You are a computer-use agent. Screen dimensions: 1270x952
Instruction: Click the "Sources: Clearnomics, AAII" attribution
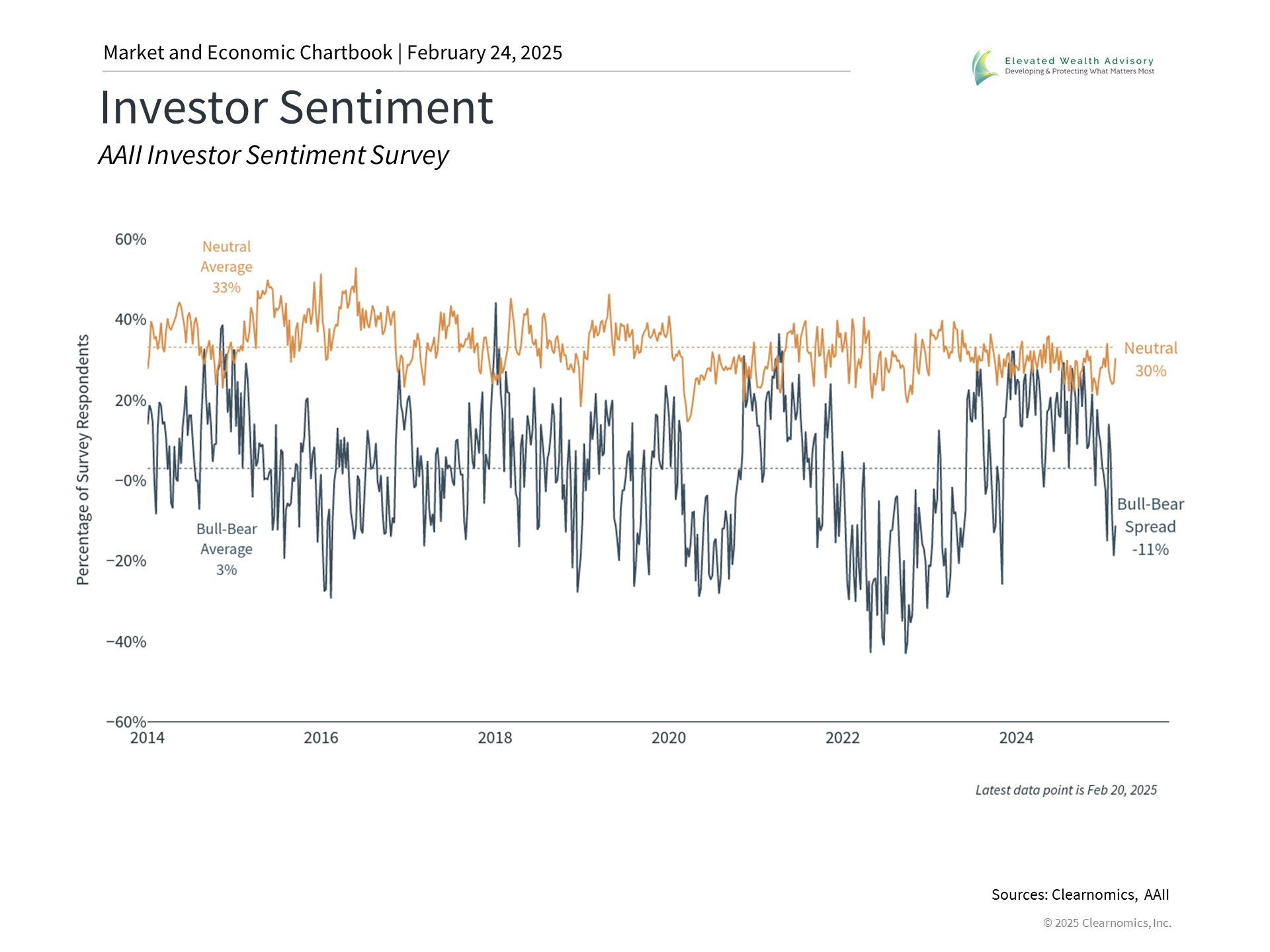pyautogui.click(x=1079, y=894)
